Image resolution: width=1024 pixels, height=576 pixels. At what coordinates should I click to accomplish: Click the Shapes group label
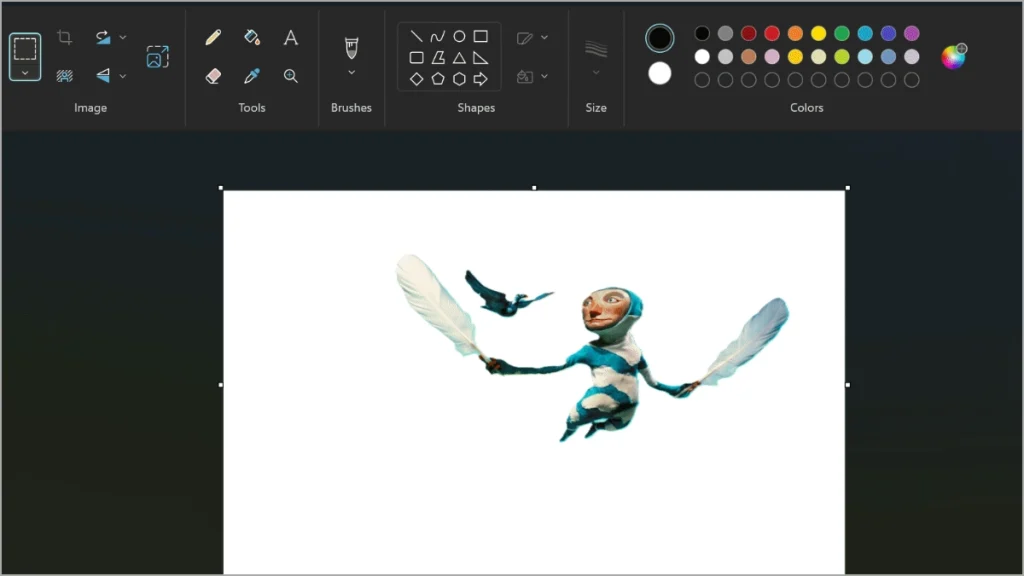pyautogui.click(x=476, y=108)
